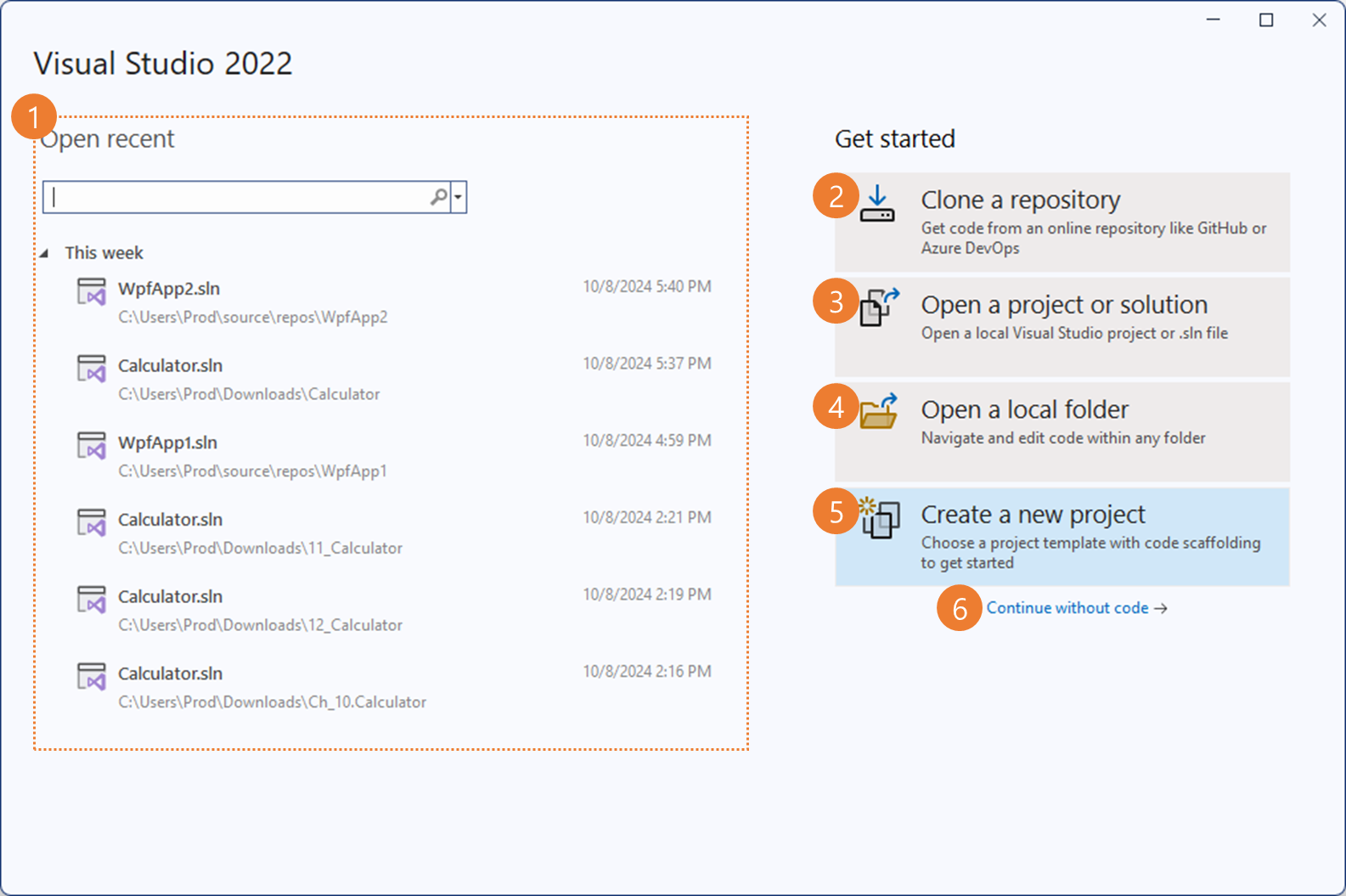Click the Open a project or solution icon

pos(879,307)
